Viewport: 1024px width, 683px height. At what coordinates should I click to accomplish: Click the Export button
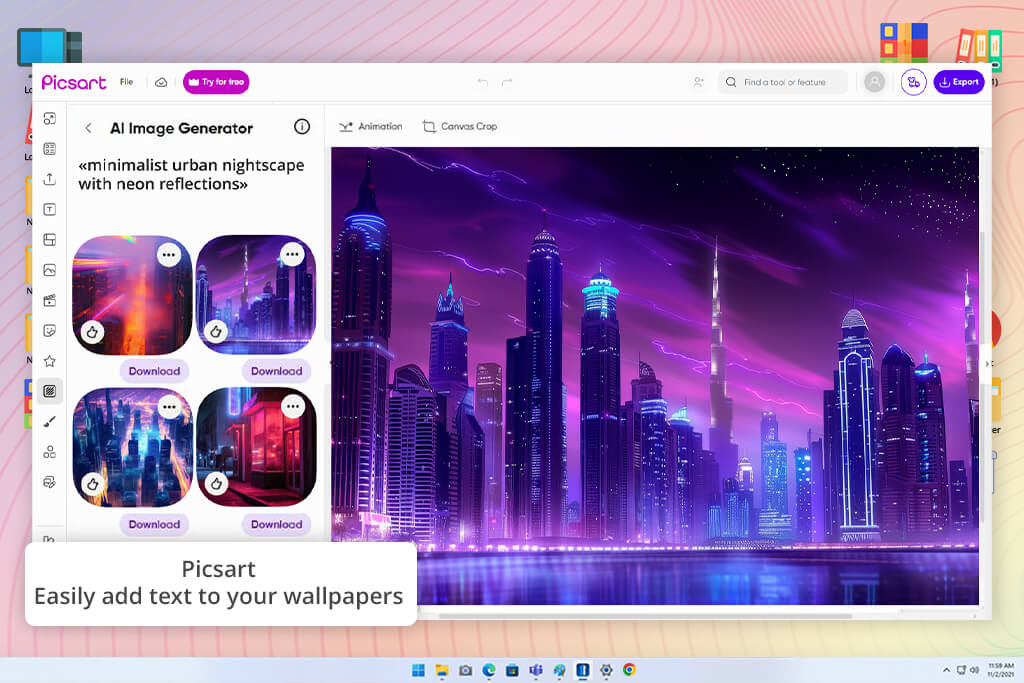pos(959,82)
